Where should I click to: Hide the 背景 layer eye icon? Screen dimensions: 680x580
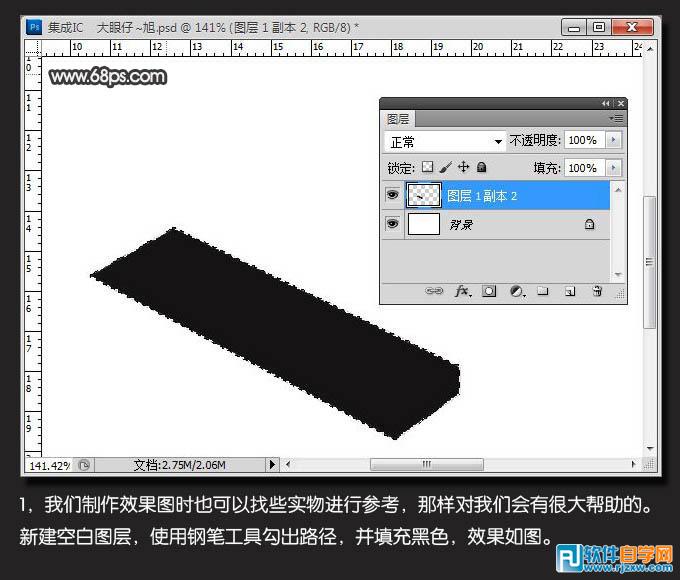point(392,224)
